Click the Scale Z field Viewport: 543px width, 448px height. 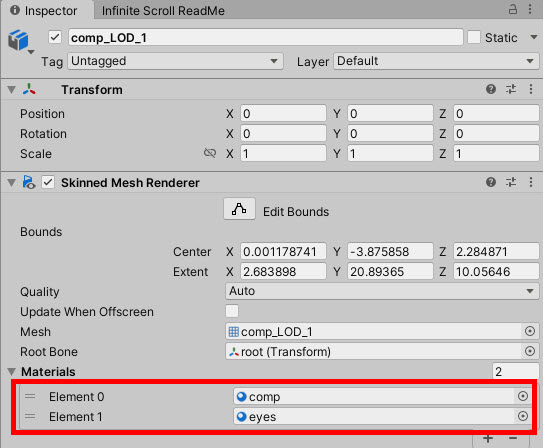(496, 153)
